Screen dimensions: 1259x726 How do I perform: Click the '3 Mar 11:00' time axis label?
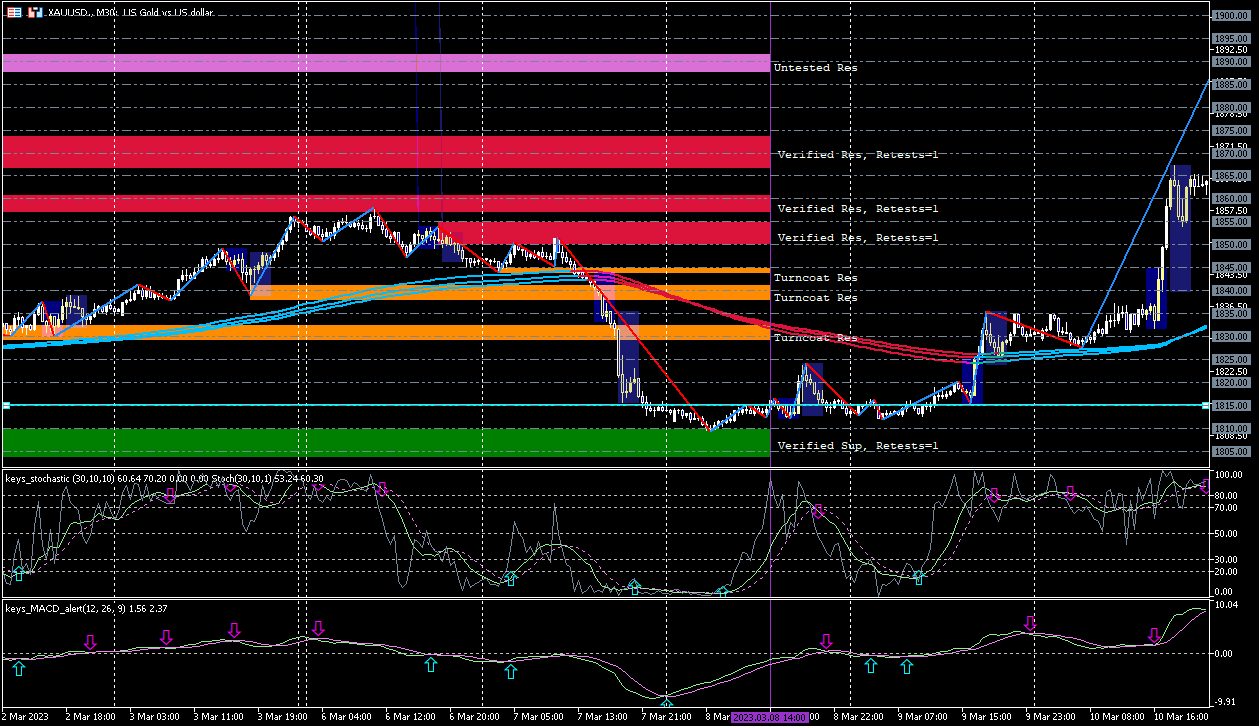point(219,717)
